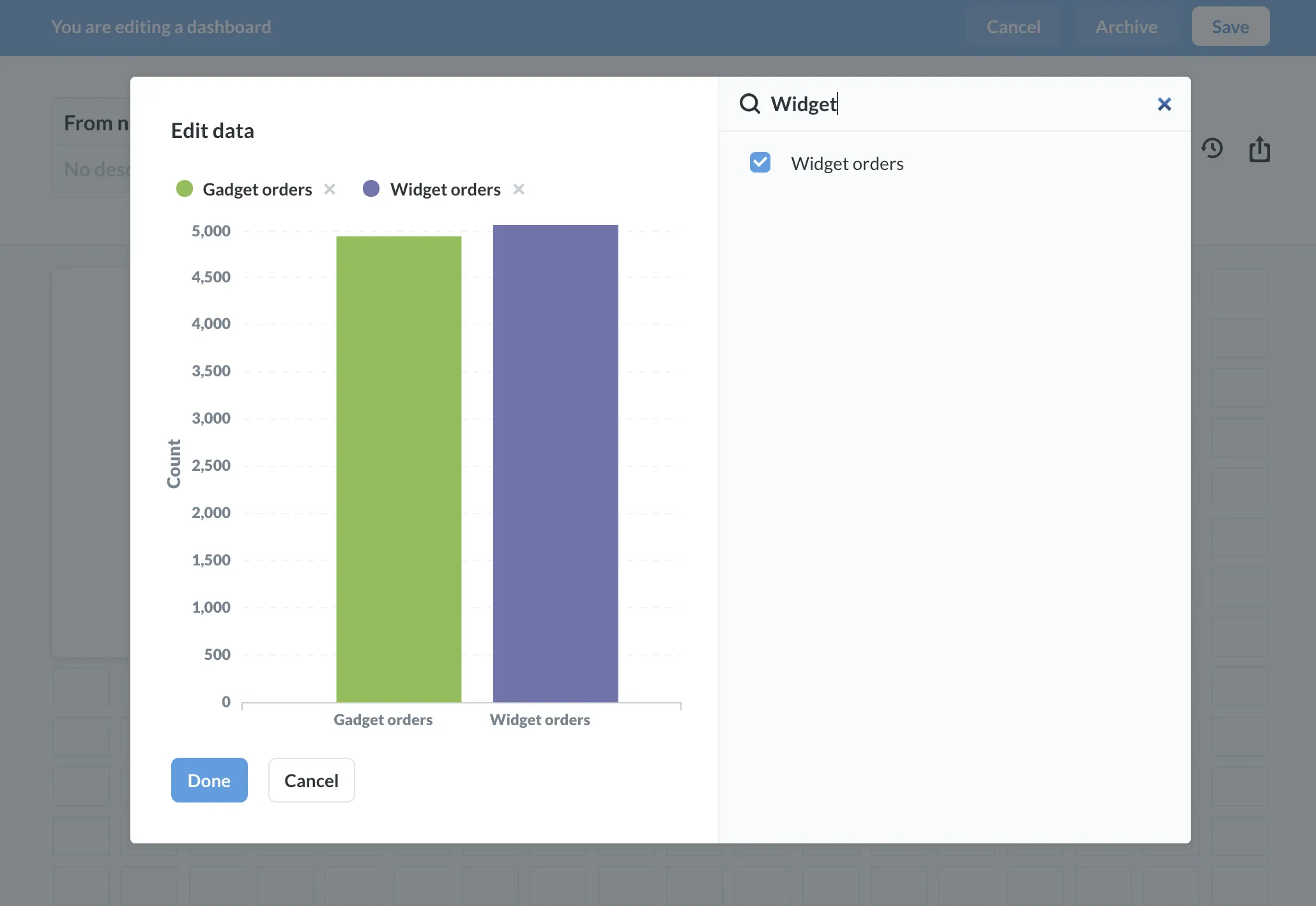Image resolution: width=1316 pixels, height=906 pixels.
Task: Clear the search field using the X icon
Action: tap(1165, 104)
